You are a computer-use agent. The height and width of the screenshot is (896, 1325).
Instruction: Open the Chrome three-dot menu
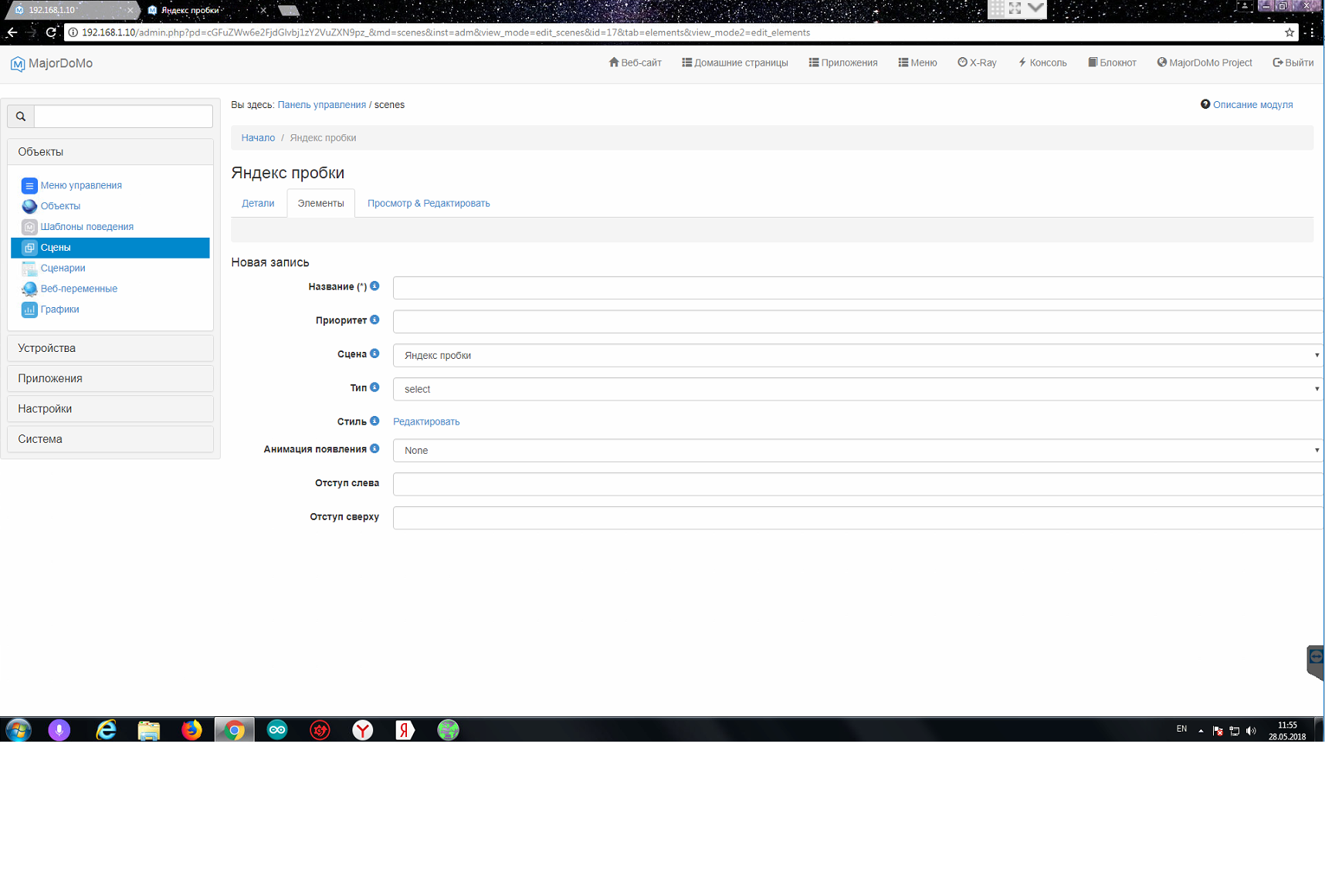click(x=1312, y=32)
